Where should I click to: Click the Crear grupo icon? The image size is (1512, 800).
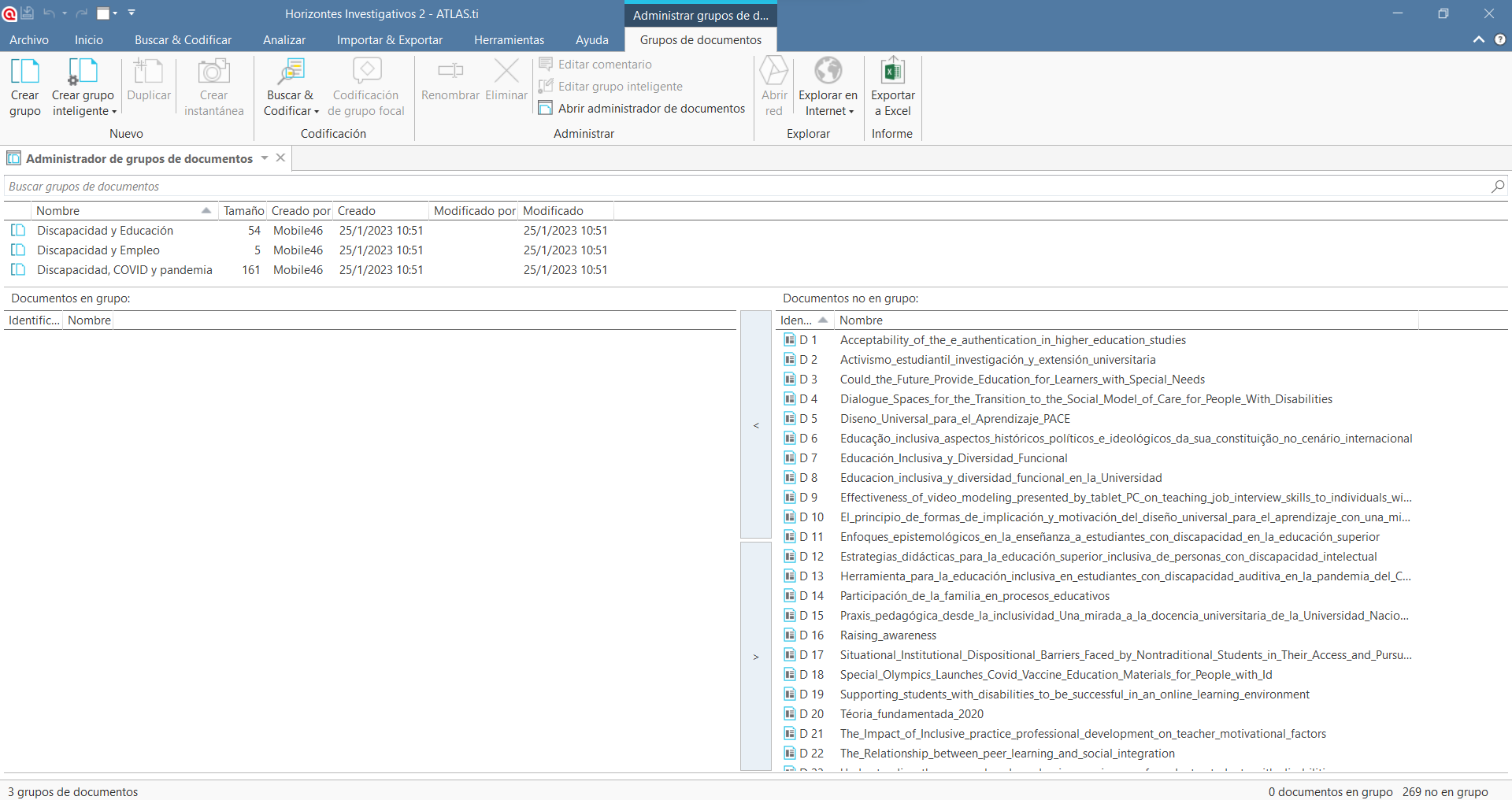click(x=24, y=72)
